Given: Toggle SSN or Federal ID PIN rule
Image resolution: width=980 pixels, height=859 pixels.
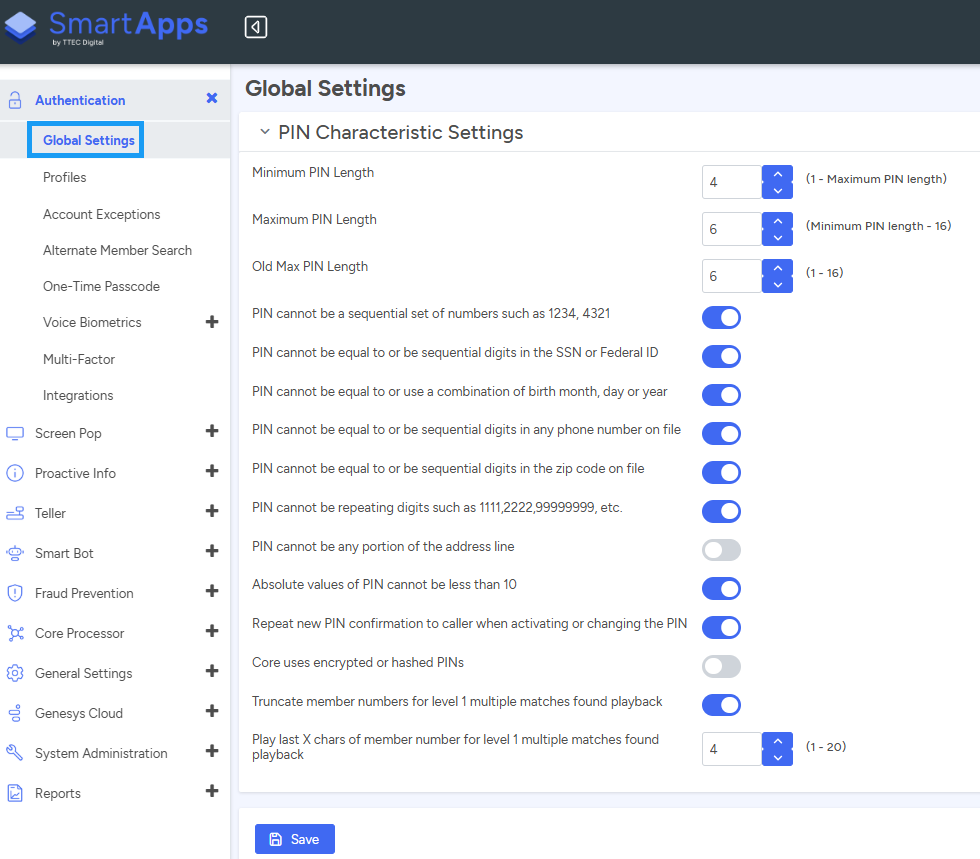Looking at the screenshot, I should coord(721,356).
